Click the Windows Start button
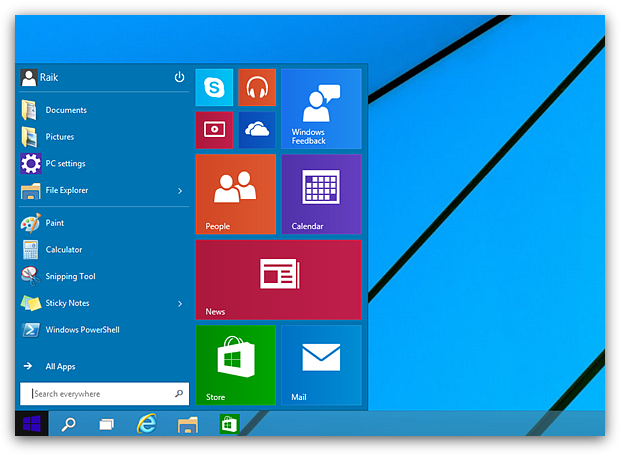 32,424
